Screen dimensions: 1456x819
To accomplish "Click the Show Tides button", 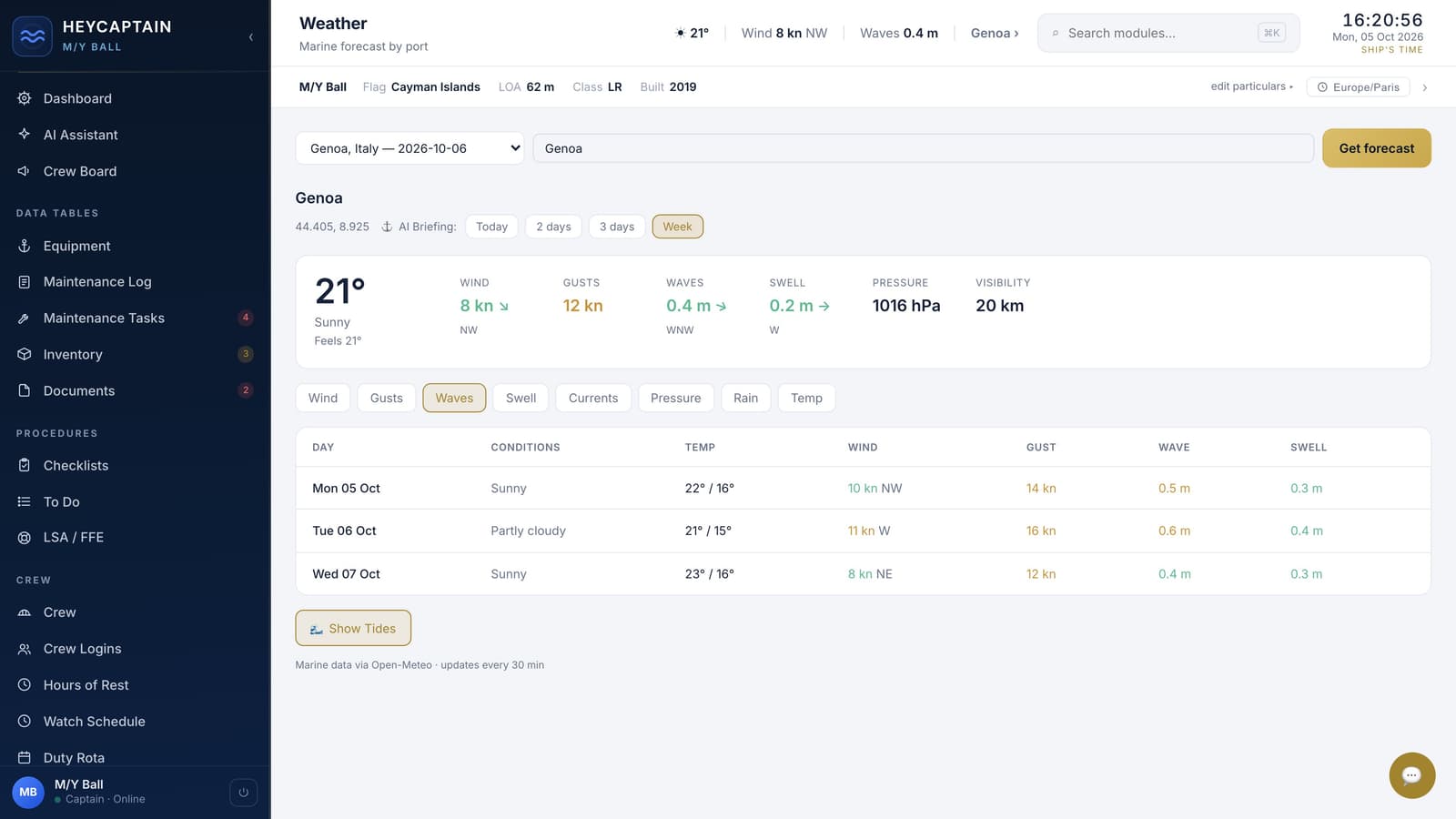I will click(353, 628).
